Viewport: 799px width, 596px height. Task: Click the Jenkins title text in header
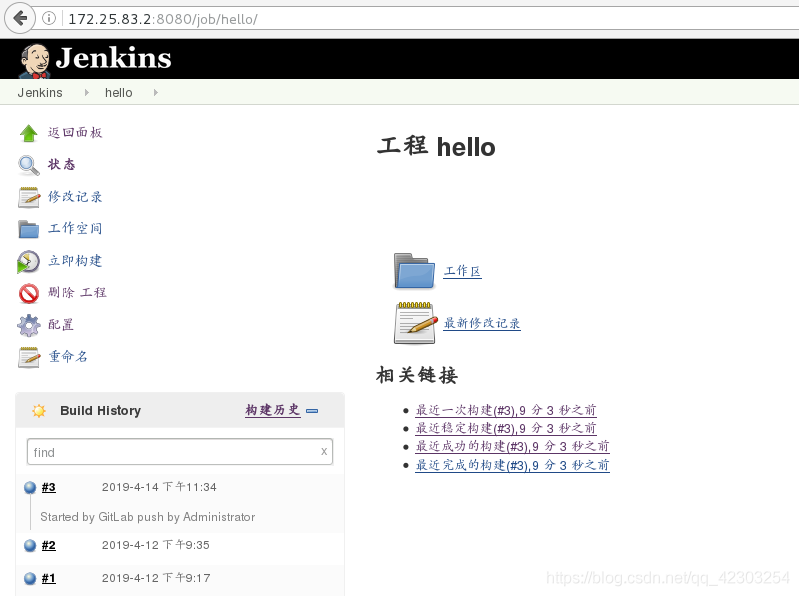point(114,58)
